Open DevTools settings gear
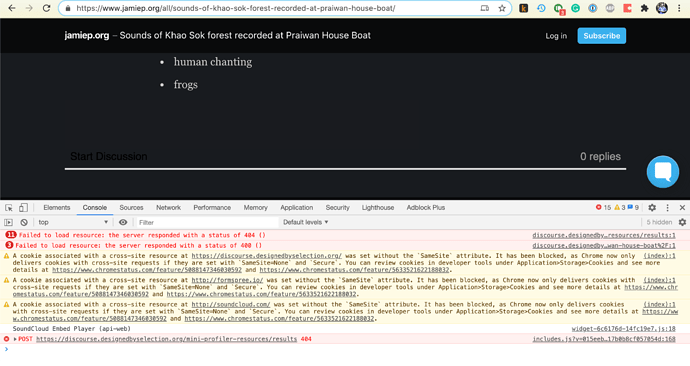The image size is (690, 366). [652, 208]
